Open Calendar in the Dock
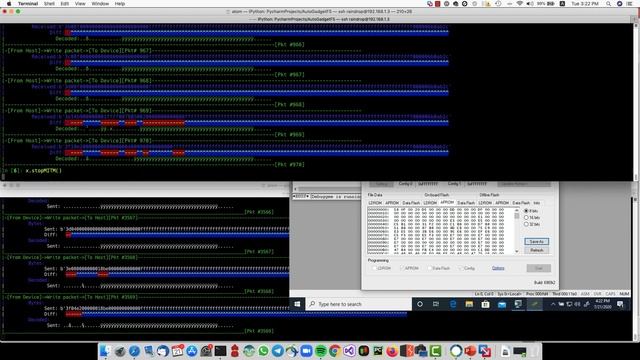This screenshot has width=640, height=360. [x=177, y=351]
